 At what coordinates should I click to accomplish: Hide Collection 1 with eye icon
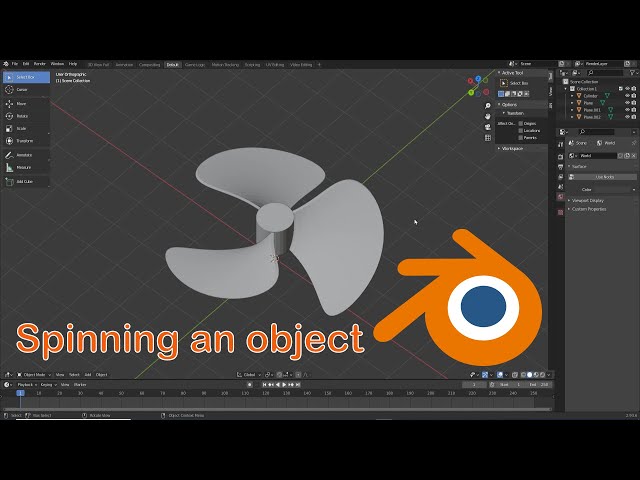point(628,89)
